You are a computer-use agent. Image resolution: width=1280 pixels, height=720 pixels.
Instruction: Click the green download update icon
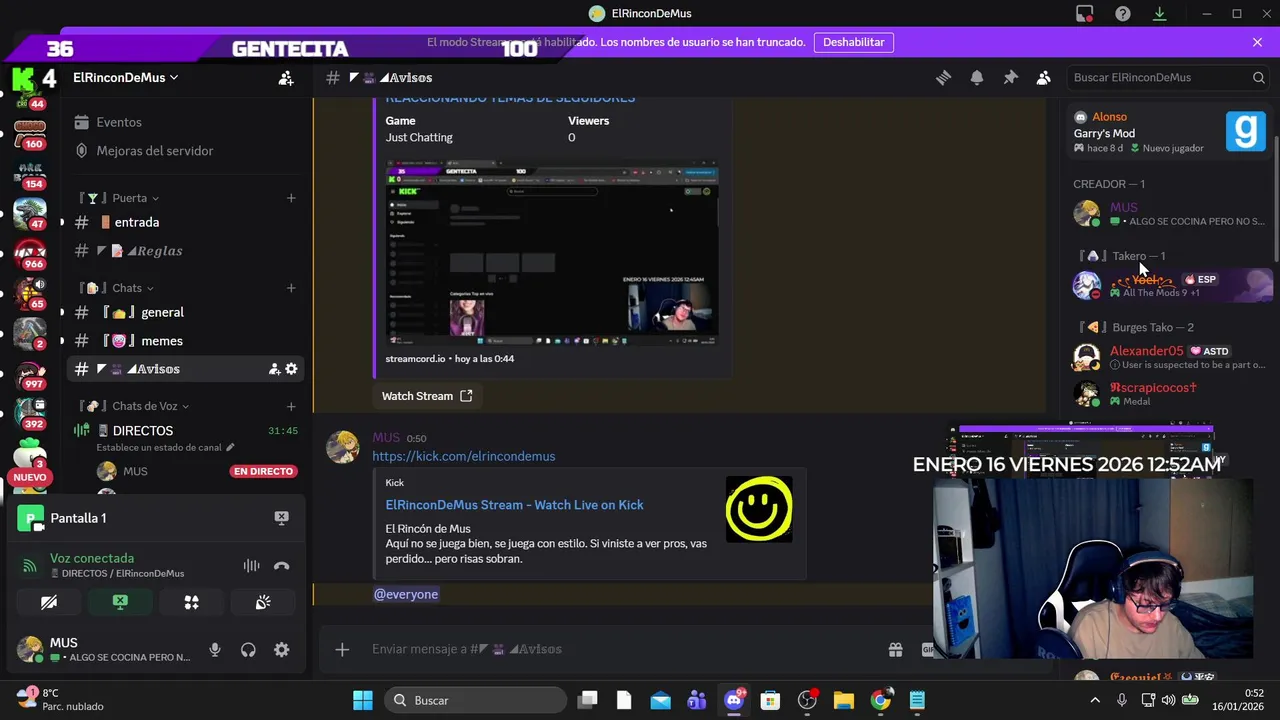1160,13
